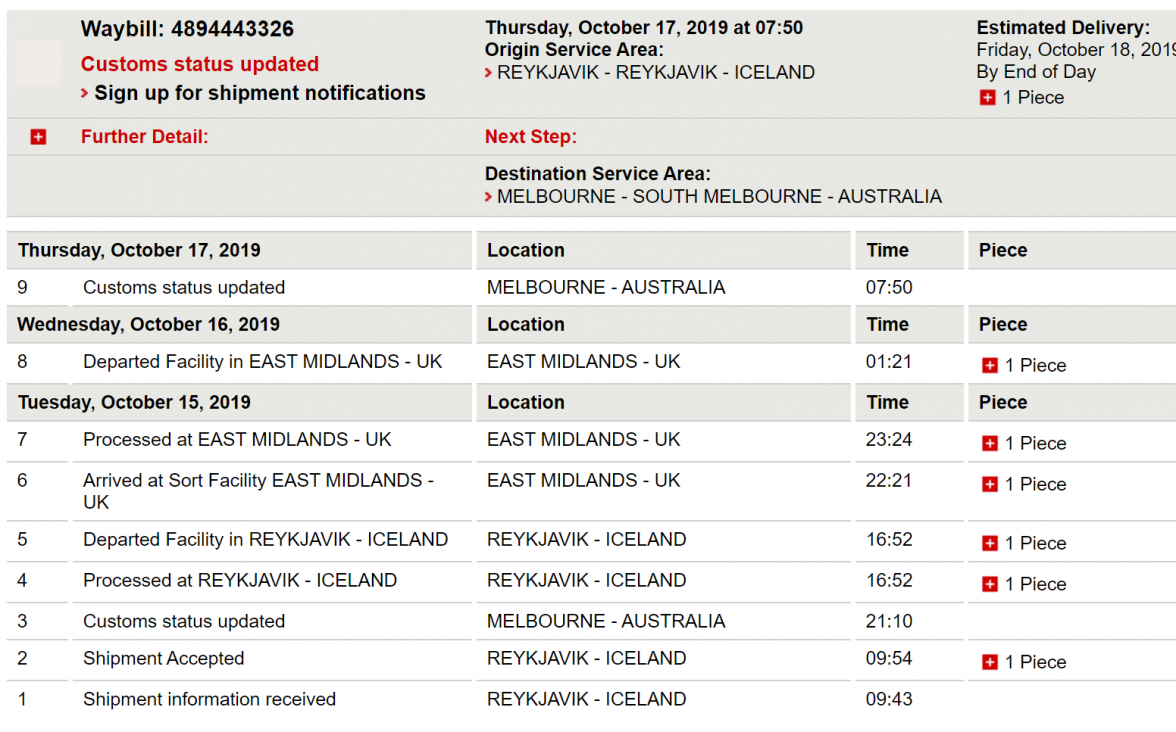Expand piece for Departed Facility in EAST MIDLANDS
Viewport: 1176px width, 732px height.
[x=990, y=366]
